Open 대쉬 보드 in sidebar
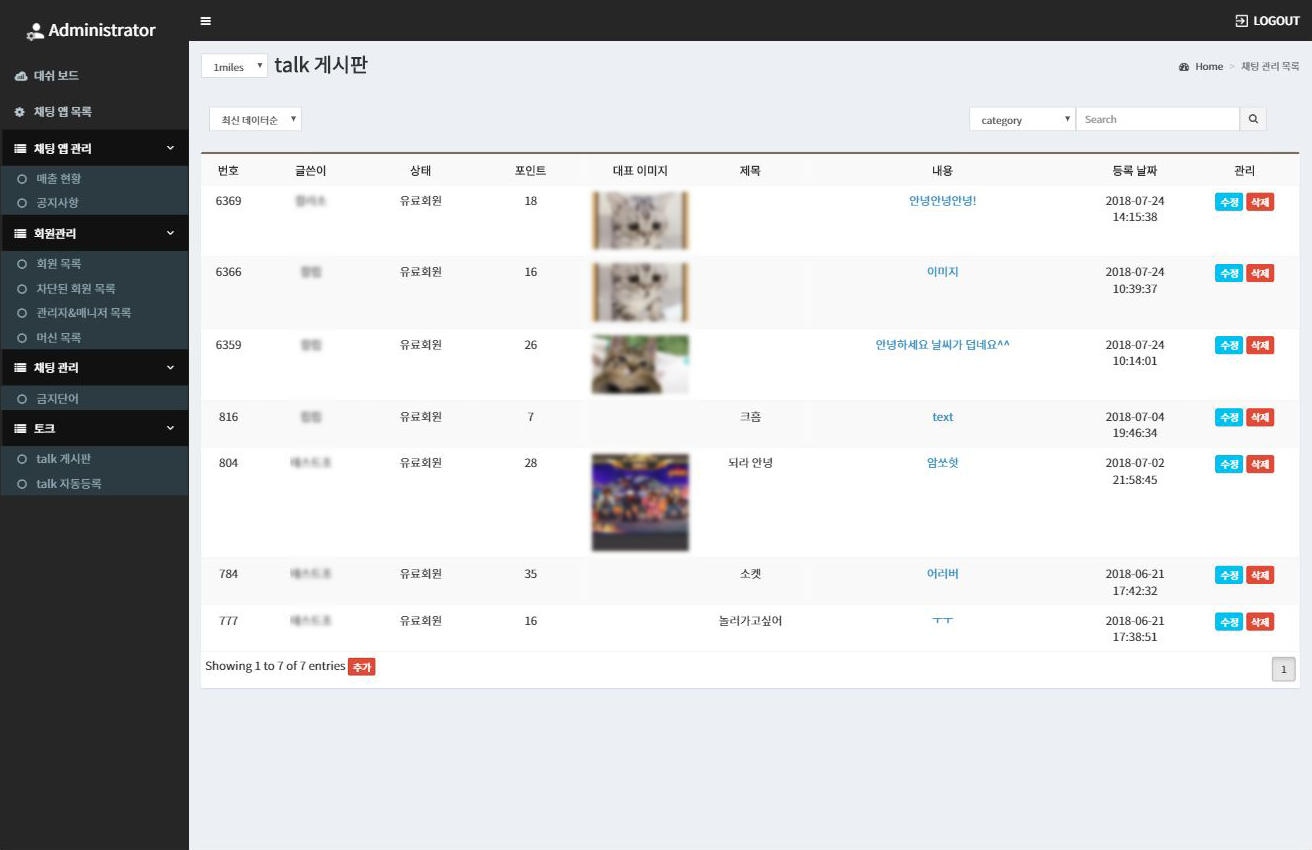This screenshot has width=1312, height=850. point(56,76)
